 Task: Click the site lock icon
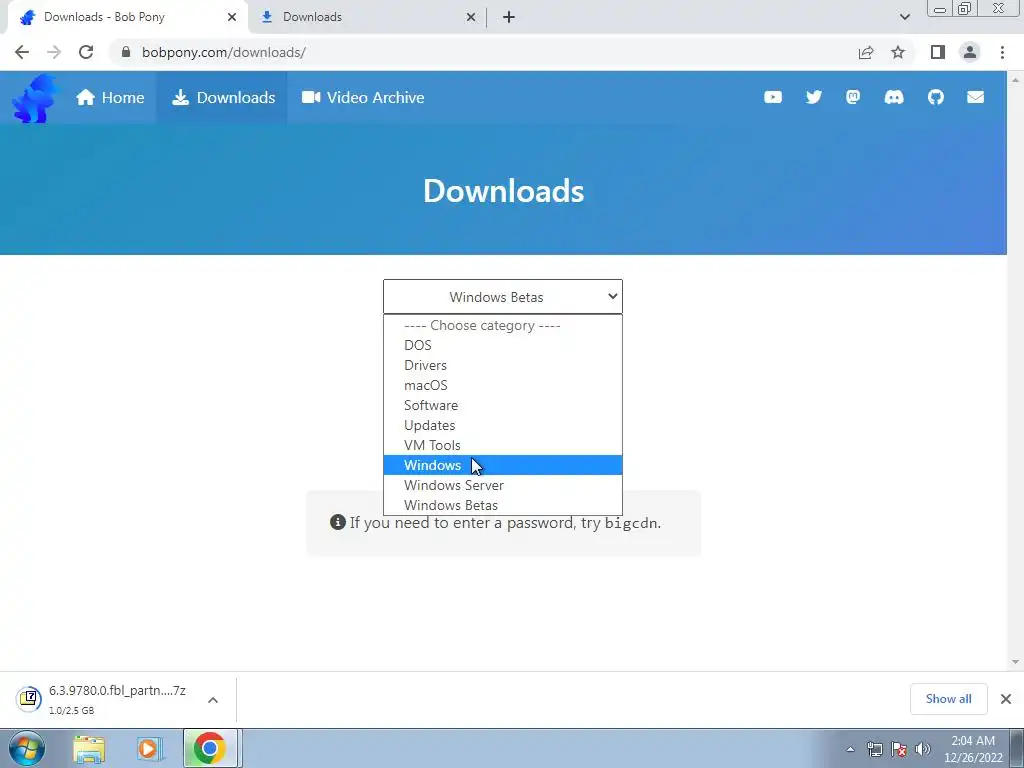[x=126, y=52]
